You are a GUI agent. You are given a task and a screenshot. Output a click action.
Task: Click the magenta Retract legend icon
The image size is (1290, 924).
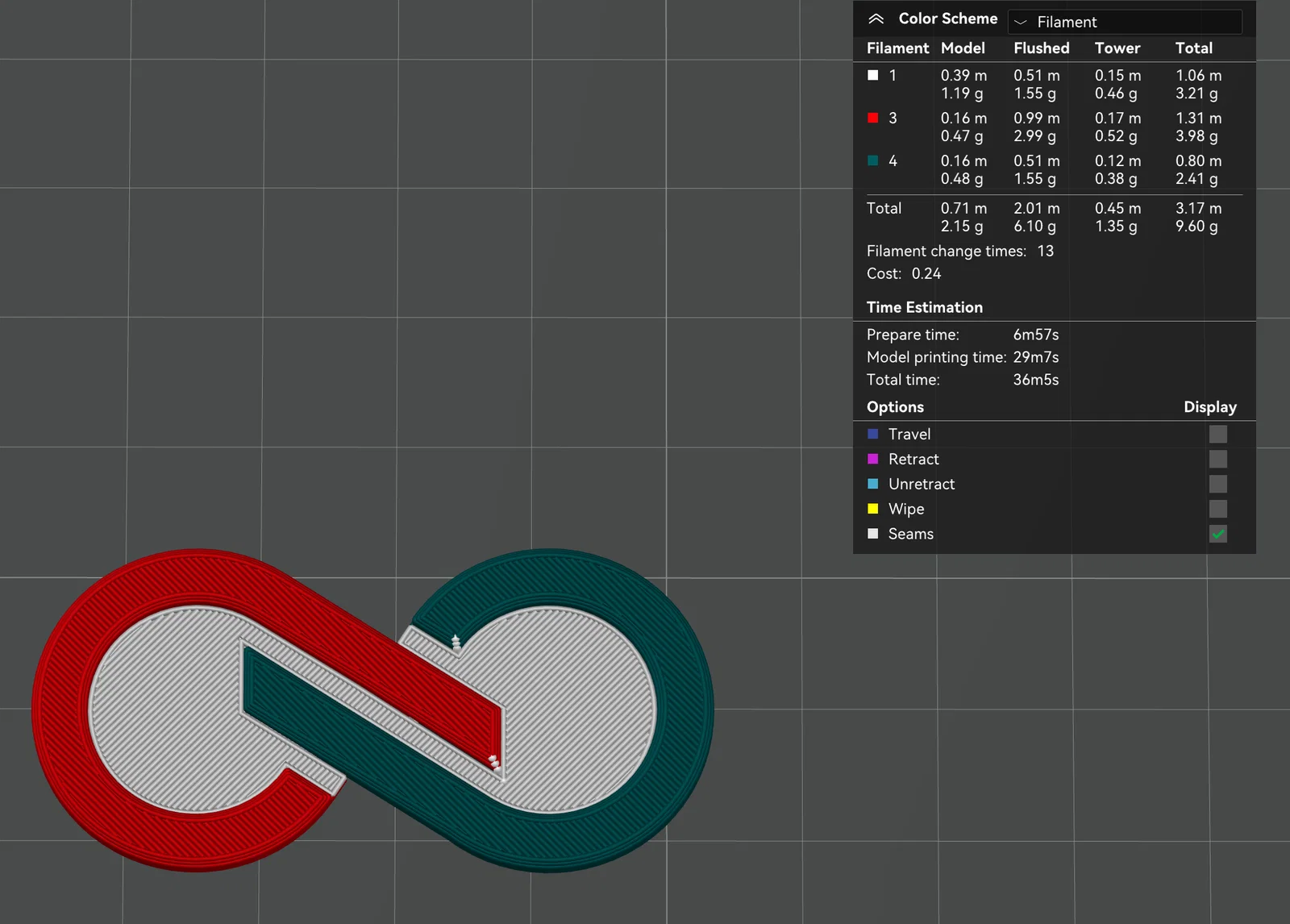coord(872,459)
